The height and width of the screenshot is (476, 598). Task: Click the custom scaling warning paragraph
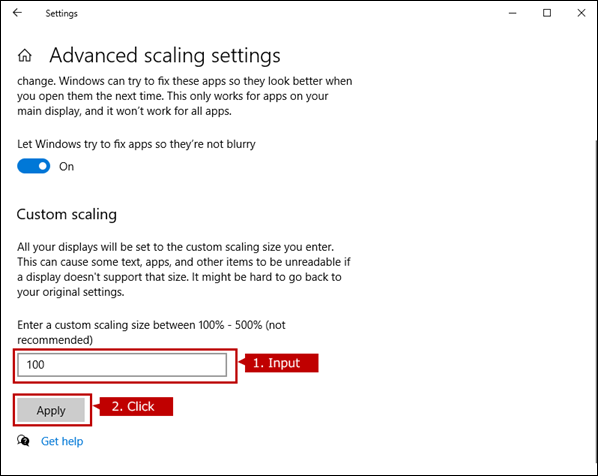pyautogui.click(x=184, y=269)
